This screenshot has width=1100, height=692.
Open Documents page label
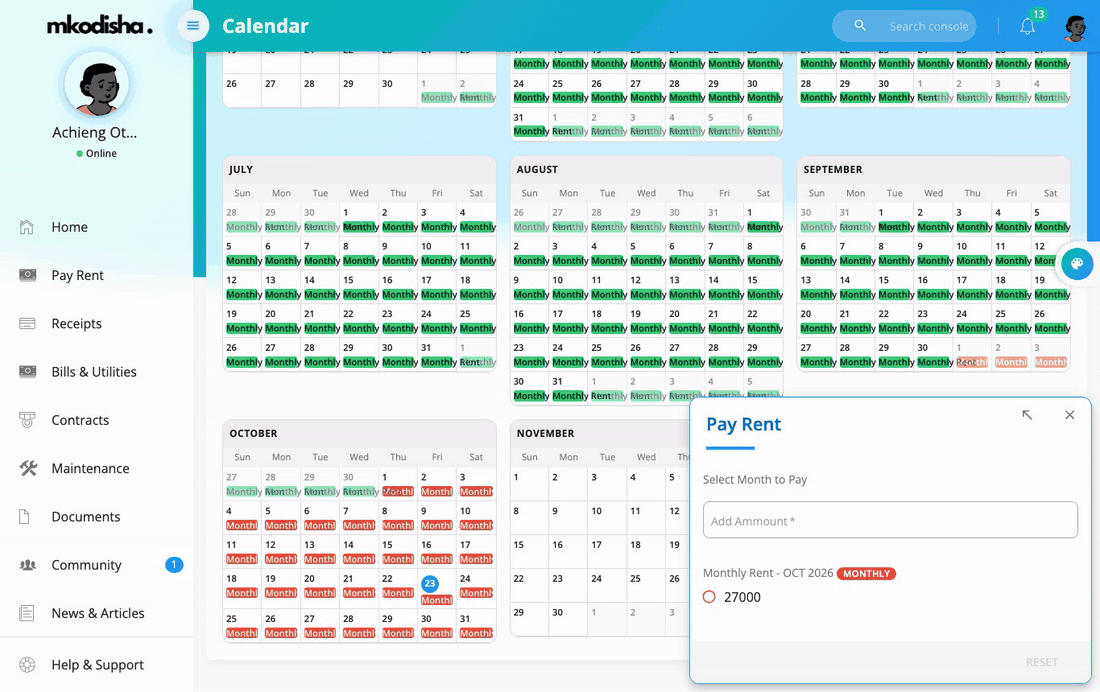tap(86, 517)
